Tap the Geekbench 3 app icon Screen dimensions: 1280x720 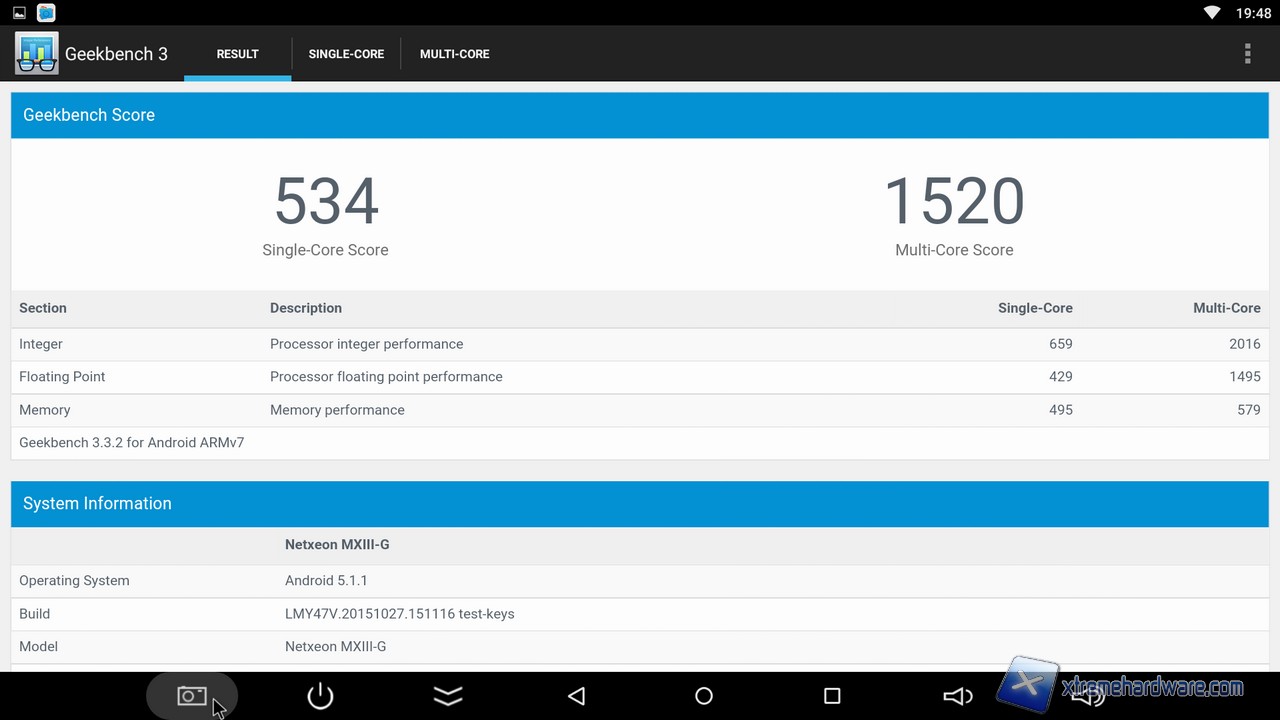tap(37, 54)
